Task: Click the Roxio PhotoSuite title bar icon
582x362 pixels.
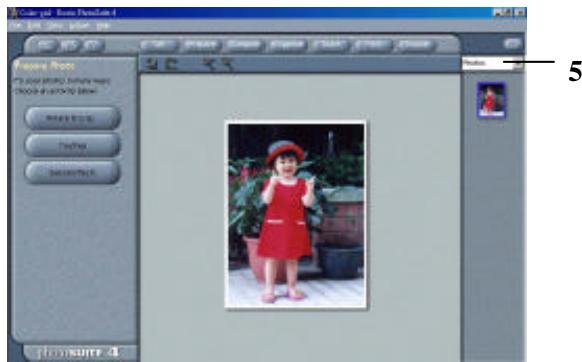Action: coord(14,13)
